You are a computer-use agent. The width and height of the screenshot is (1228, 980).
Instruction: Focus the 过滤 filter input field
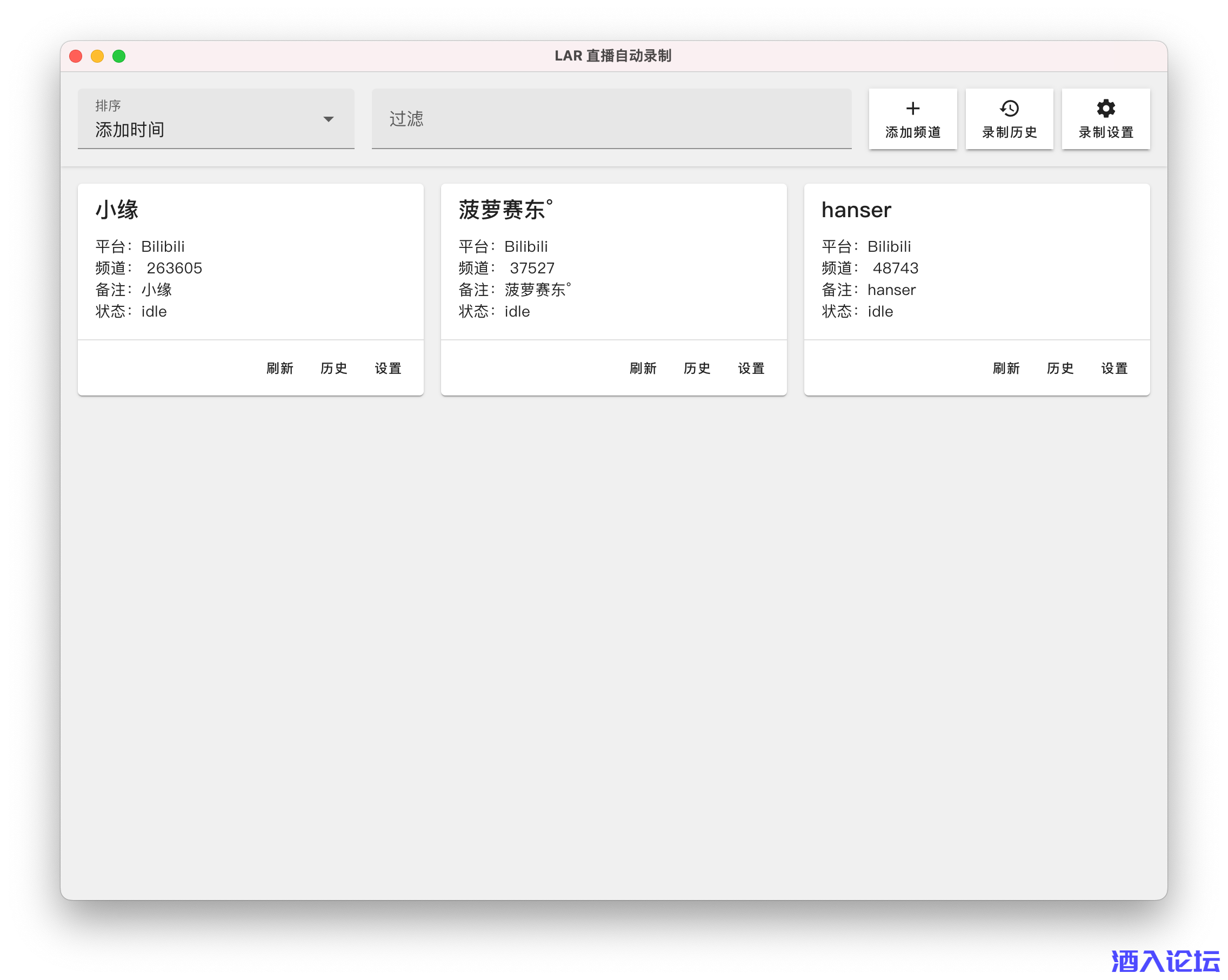pyautogui.click(x=611, y=119)
